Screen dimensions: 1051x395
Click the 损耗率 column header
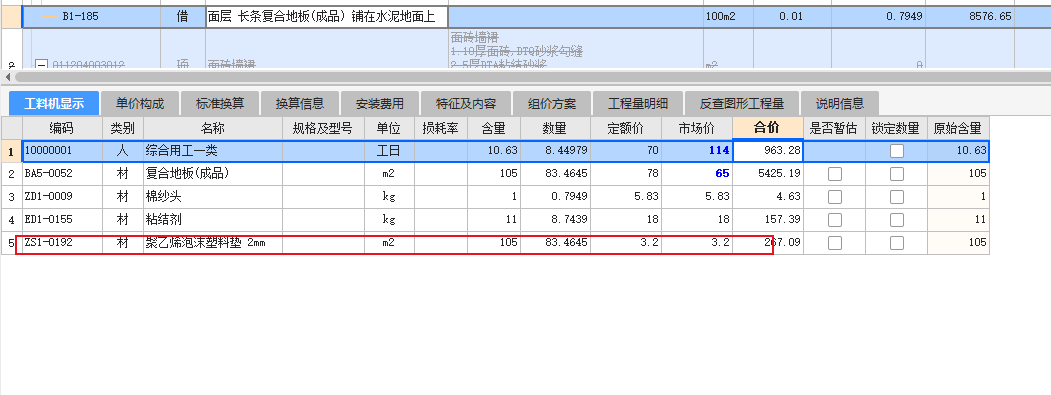pyautogui.click(x=441, y=127)
